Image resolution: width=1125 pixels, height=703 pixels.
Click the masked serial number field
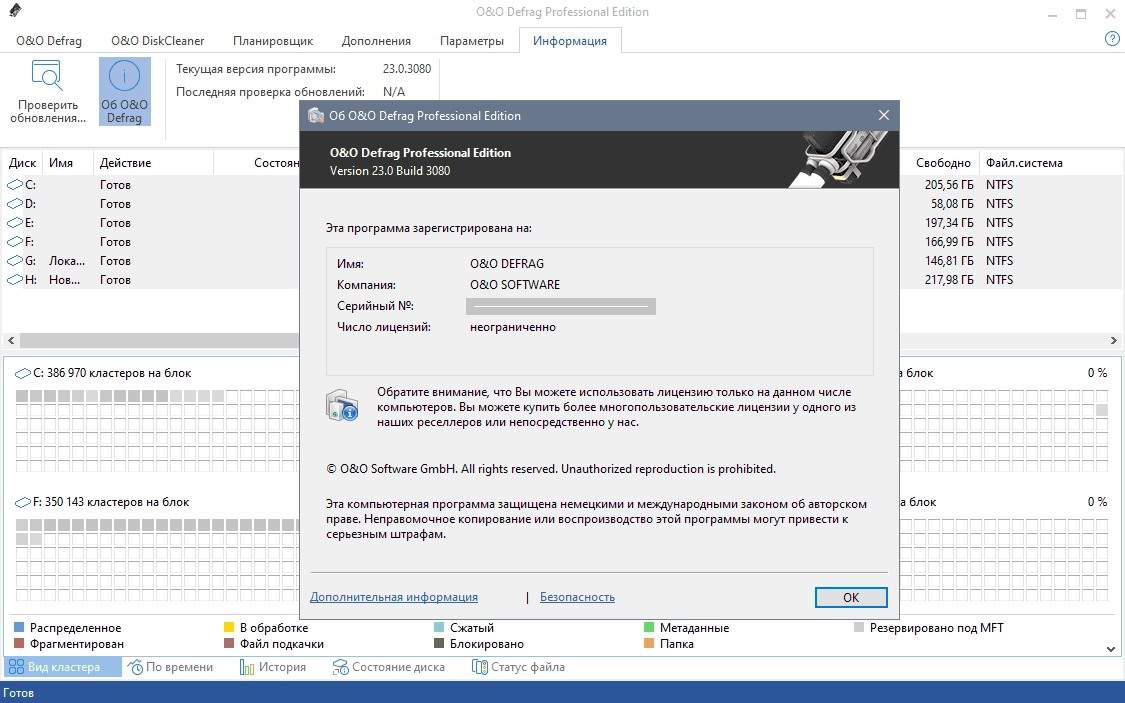(x=561, y=306)
